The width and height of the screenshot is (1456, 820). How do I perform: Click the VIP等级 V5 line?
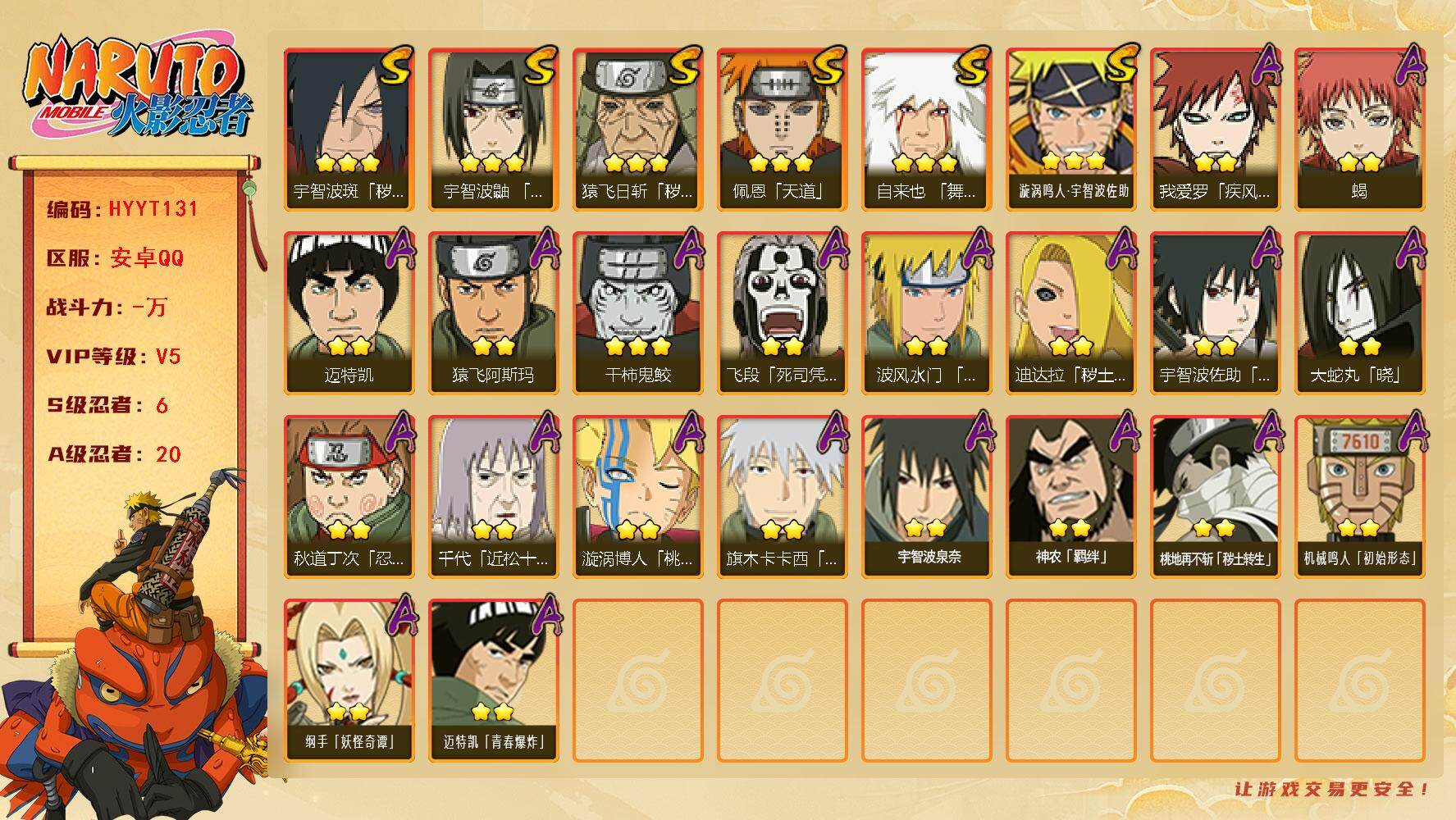tap(114, 357)
